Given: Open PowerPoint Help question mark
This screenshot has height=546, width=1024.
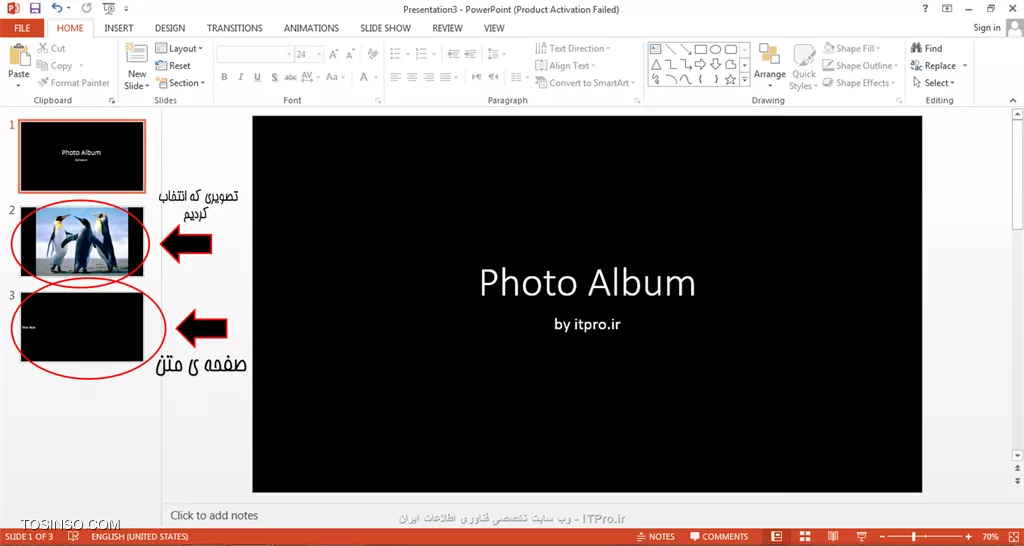Looking at the screenshot, I should tap(925, 8).
